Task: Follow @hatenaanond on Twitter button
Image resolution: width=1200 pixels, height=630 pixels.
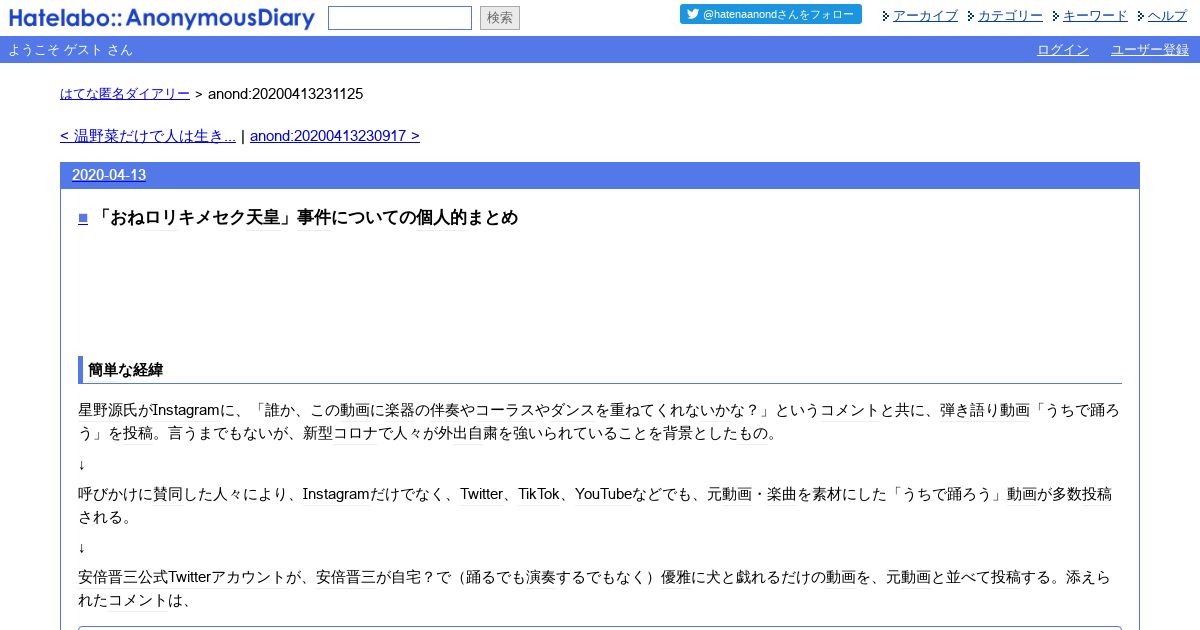Action: [x=771, y=14]
